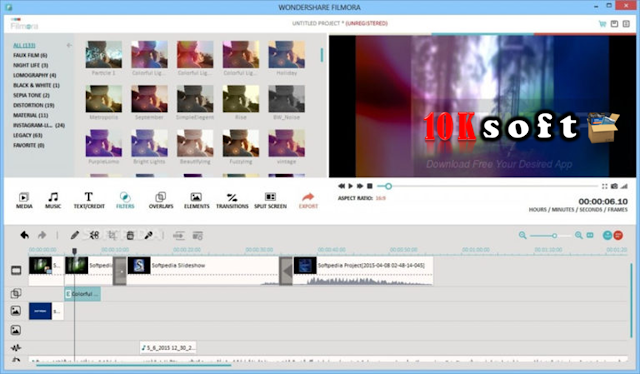The image size is (640, 374).
Task: Select Favorite (0) category
Action: coord(29,145)
